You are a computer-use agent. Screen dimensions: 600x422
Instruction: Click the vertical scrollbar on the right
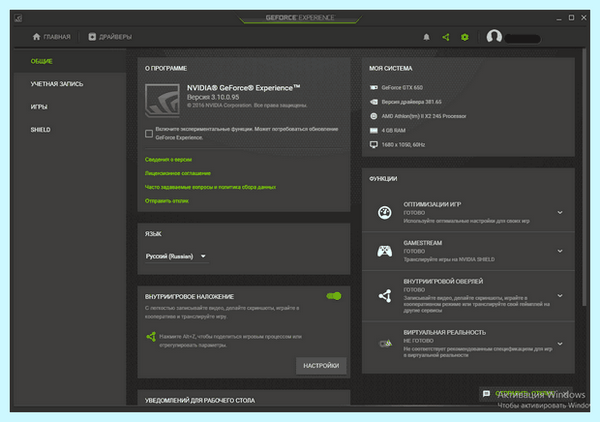click(584, 178)
